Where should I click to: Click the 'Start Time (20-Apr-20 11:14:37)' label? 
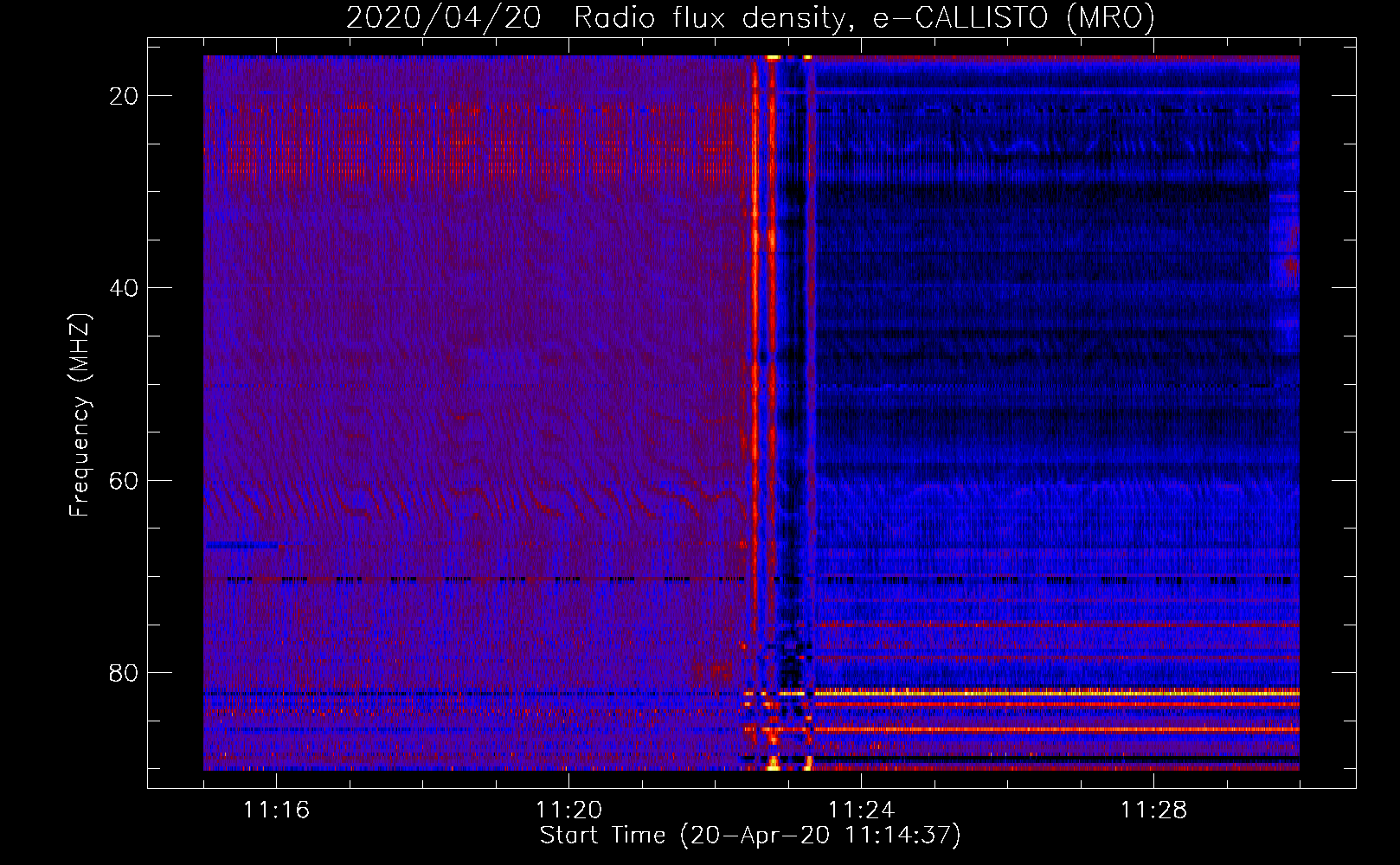click(x=750, y=836)
